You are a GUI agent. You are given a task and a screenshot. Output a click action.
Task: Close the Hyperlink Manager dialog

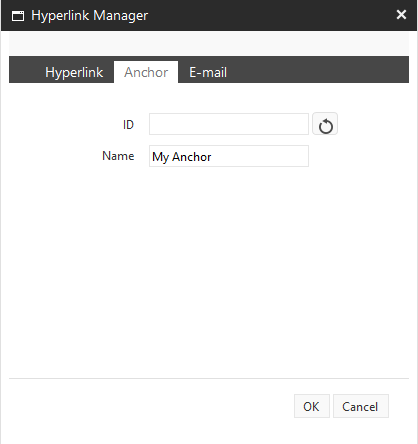[x=401, y=15]
